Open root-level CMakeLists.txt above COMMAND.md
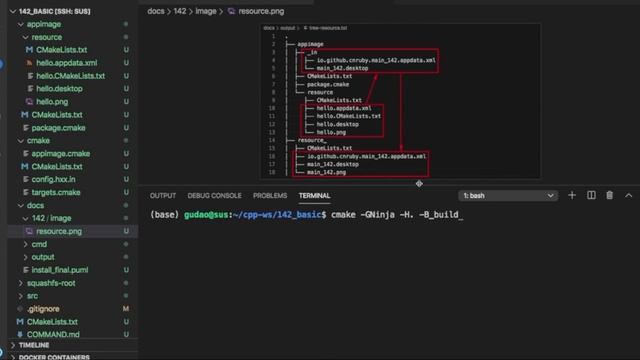Image resolution: width=640 pixels, height=360 pixels. coord(52,322)
